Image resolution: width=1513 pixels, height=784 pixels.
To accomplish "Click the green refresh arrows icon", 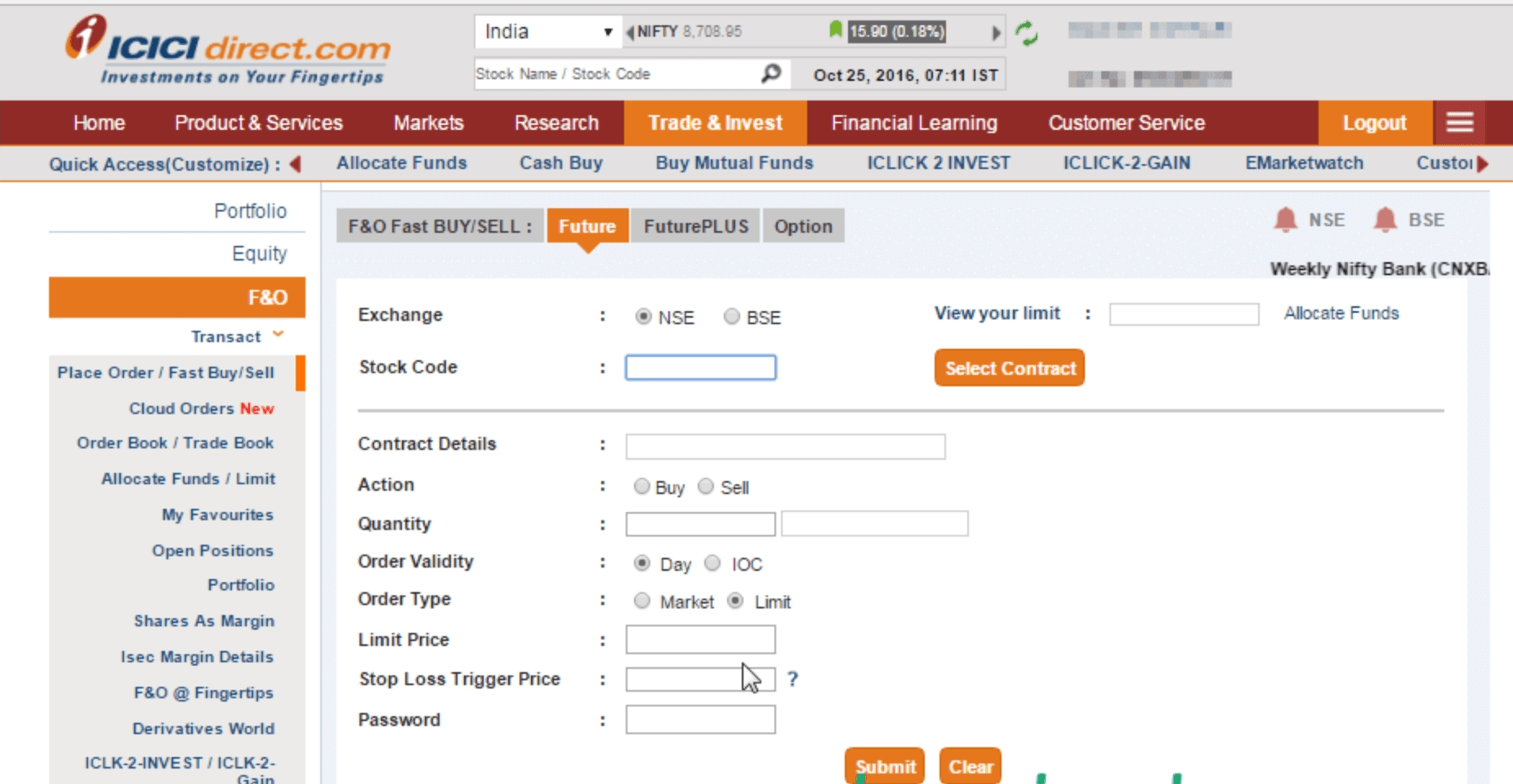I will (x=1026, y=33).
